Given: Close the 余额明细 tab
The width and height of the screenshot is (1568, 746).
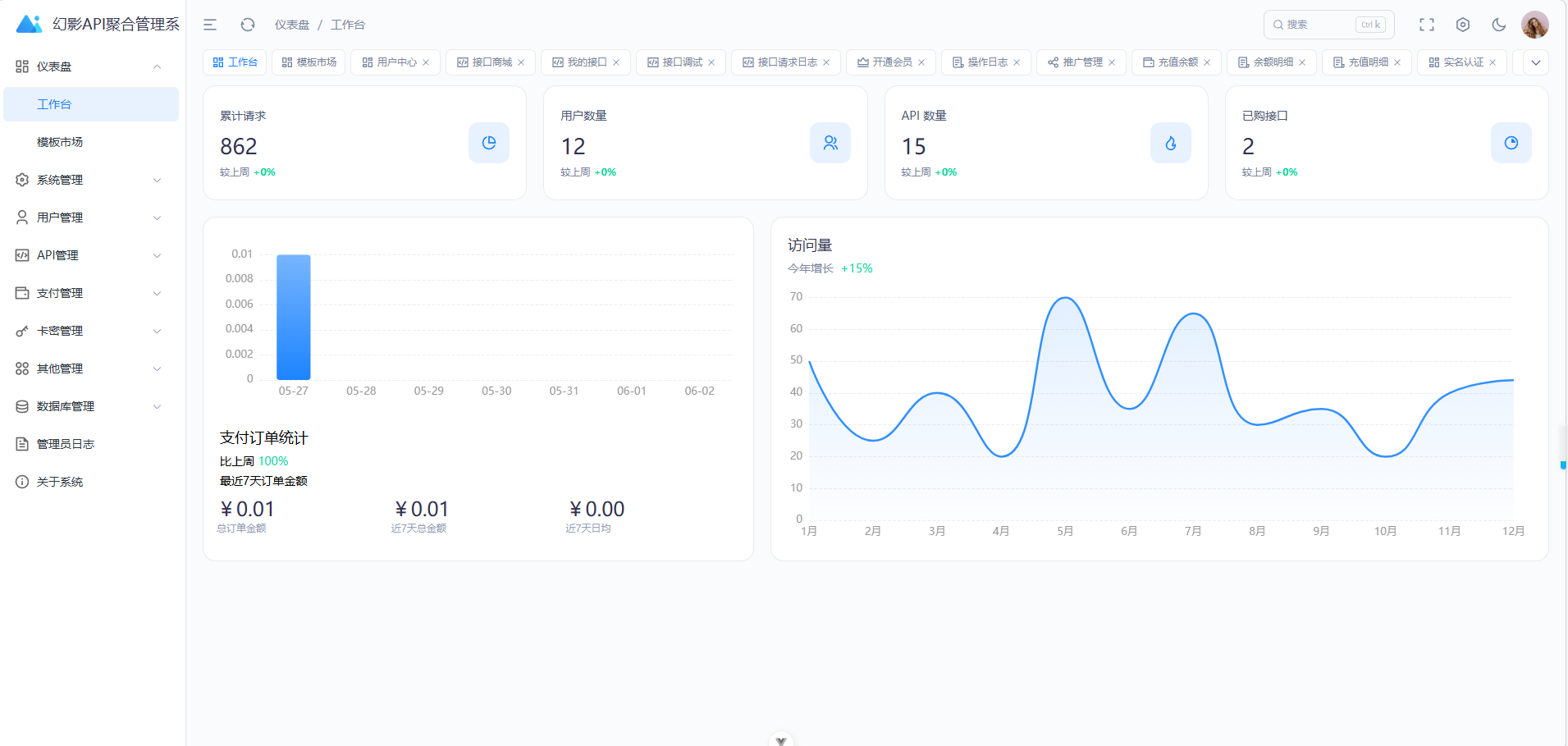Looking at the screenshot, I should pyautogui.click(x=1302, y=62).
